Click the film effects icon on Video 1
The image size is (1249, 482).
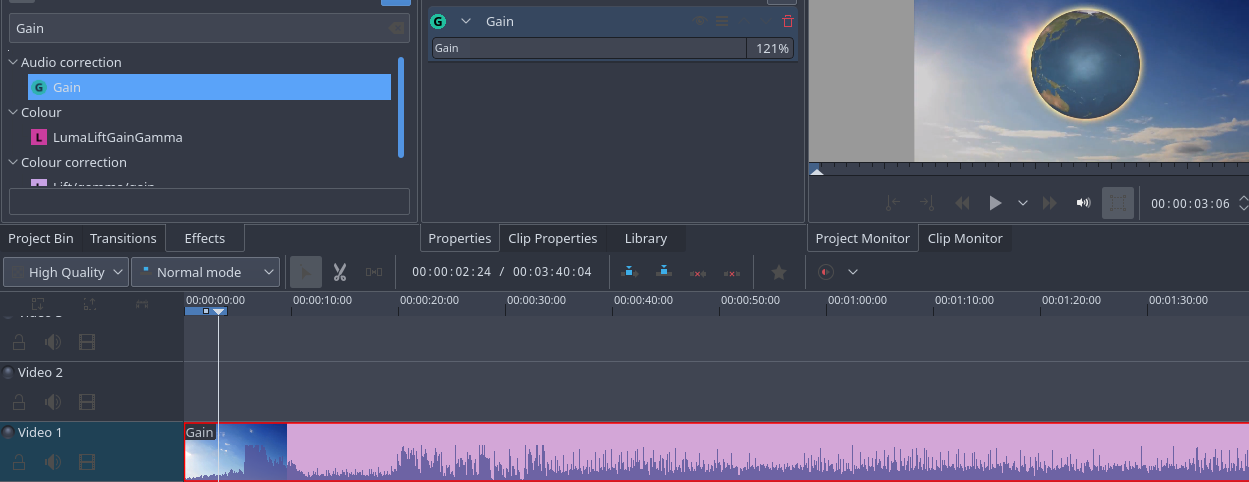(x=87, y=462)
